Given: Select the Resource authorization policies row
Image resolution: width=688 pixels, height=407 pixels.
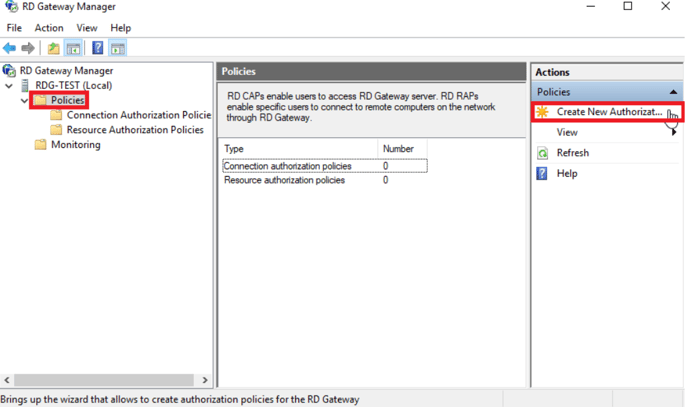Looking at the screenshot, I should [x=325, y=180].
